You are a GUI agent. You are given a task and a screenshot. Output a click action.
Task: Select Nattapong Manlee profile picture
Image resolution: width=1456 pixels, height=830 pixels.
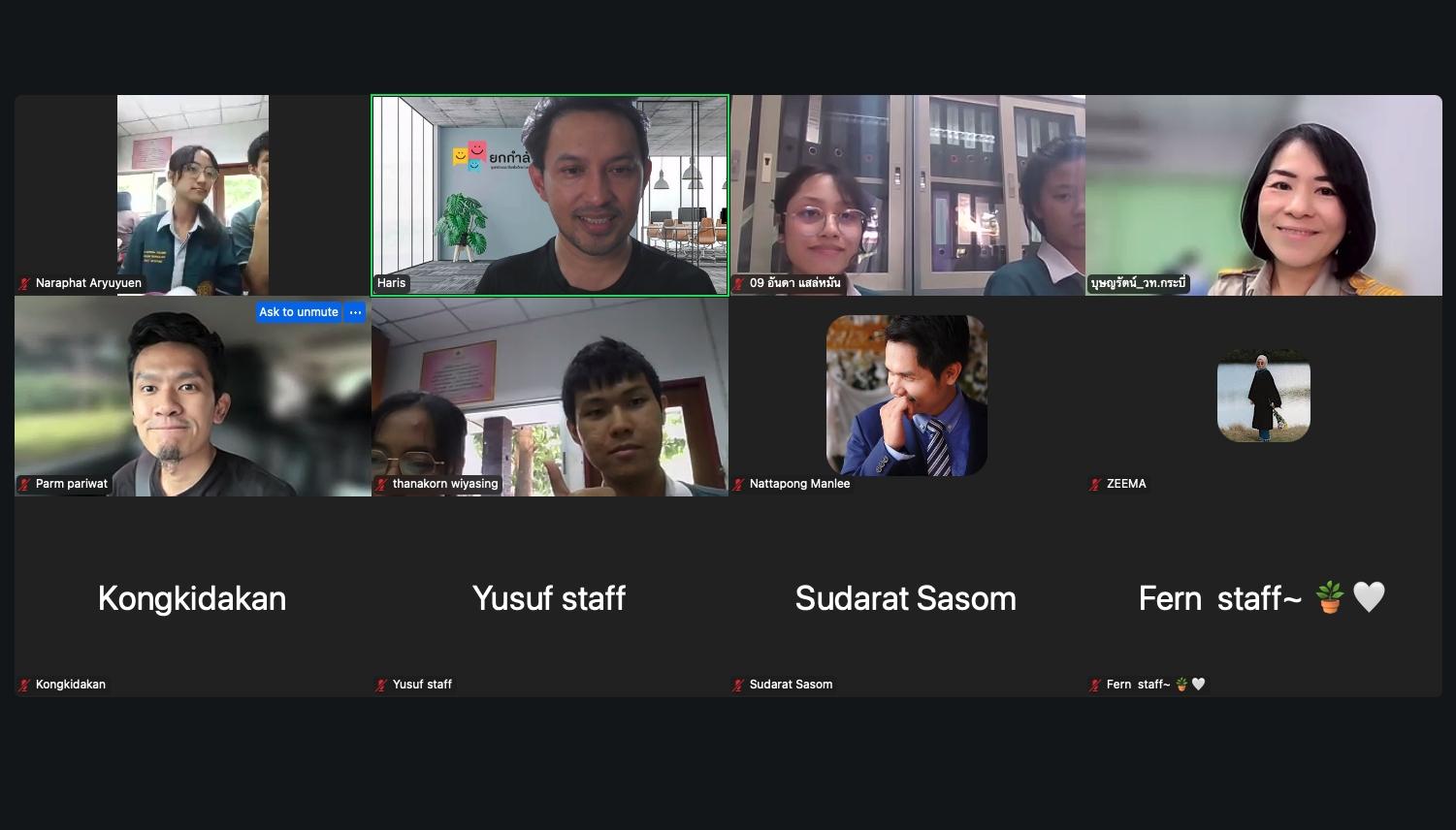point(907,396)
